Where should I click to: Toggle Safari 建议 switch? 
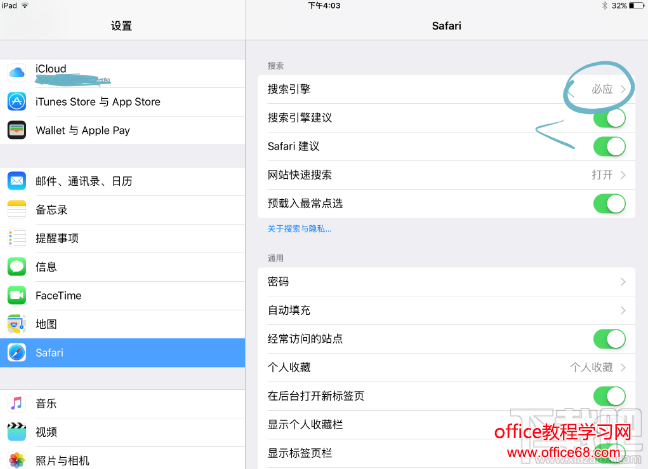[609, 147]
